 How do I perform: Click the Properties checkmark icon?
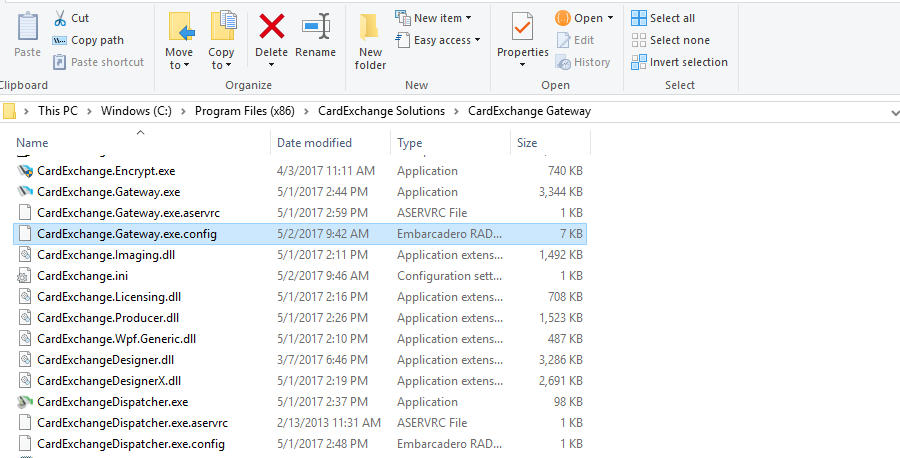522,27
